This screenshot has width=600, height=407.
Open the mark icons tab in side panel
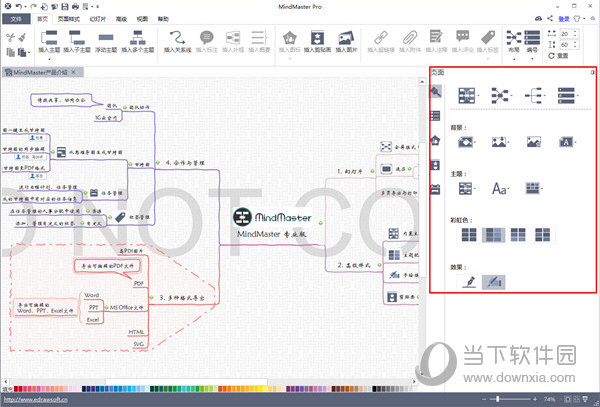(435, 140)
